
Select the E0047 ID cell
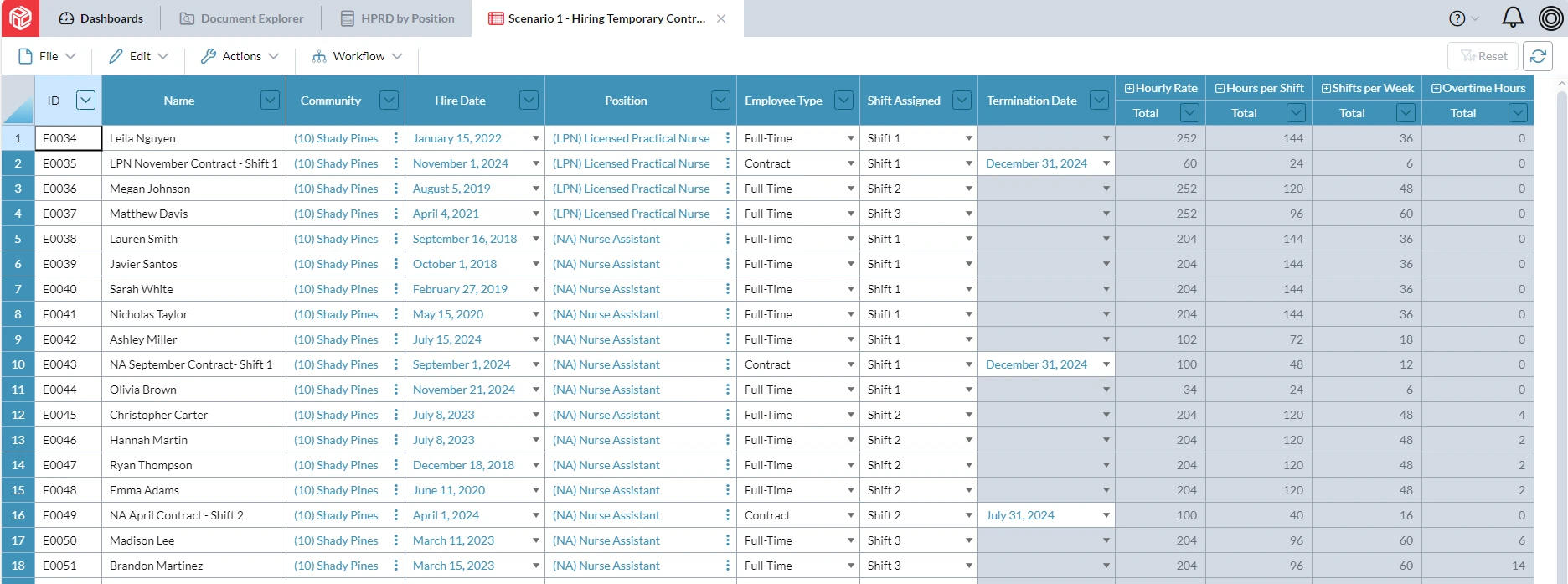coord(69,465)
